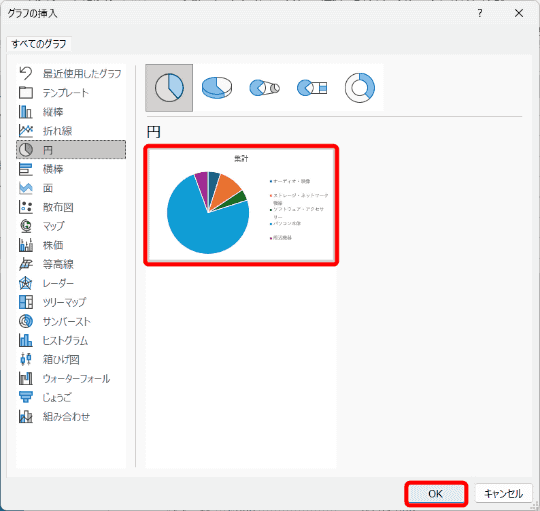Choose the レーダー radar chart category
The height and width of the screenshot is (511, 540).
pyautogui.click(x=71, y=283)
